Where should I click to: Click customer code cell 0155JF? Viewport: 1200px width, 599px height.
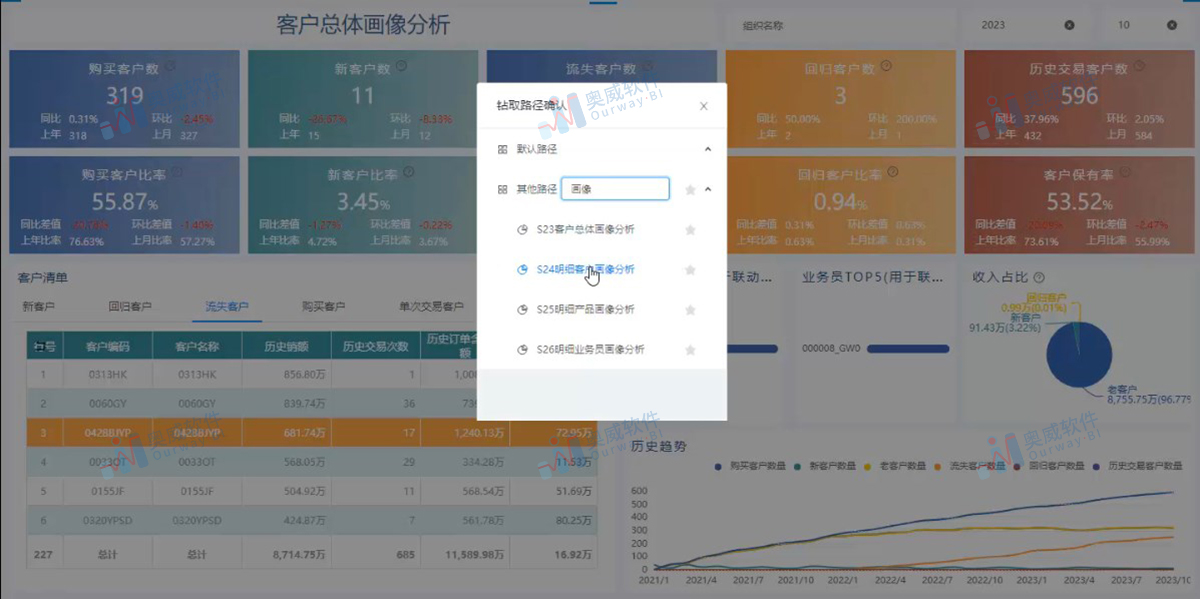pyautogui.click(x=108, y=491)
